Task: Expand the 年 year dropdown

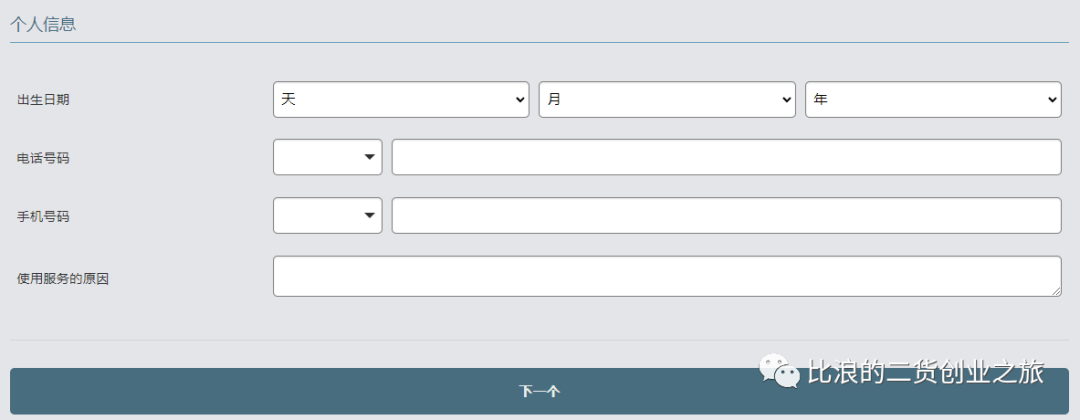Action: pyautogui.click(x=933, y=100)
